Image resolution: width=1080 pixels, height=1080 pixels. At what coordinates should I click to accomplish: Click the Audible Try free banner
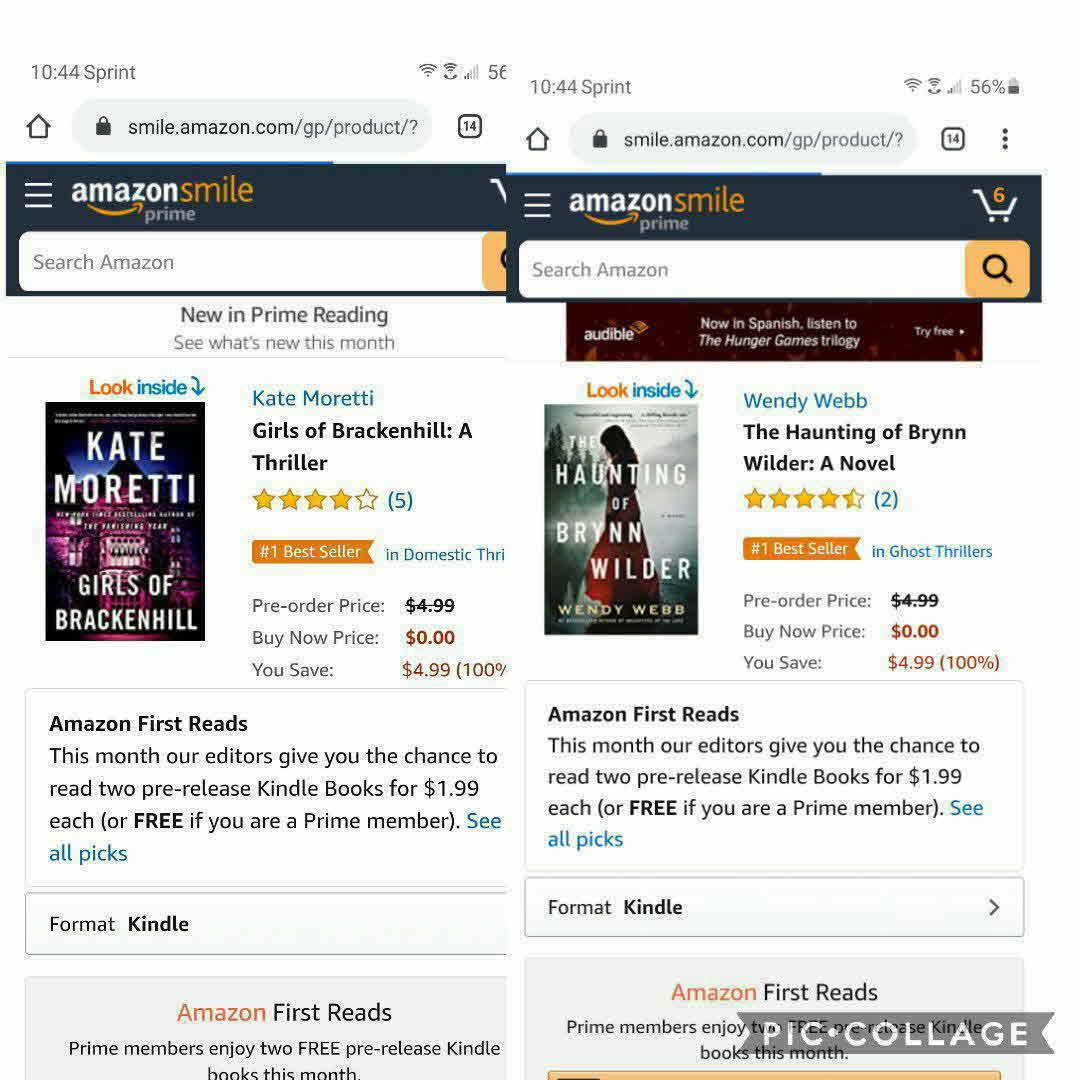[774, 332]
